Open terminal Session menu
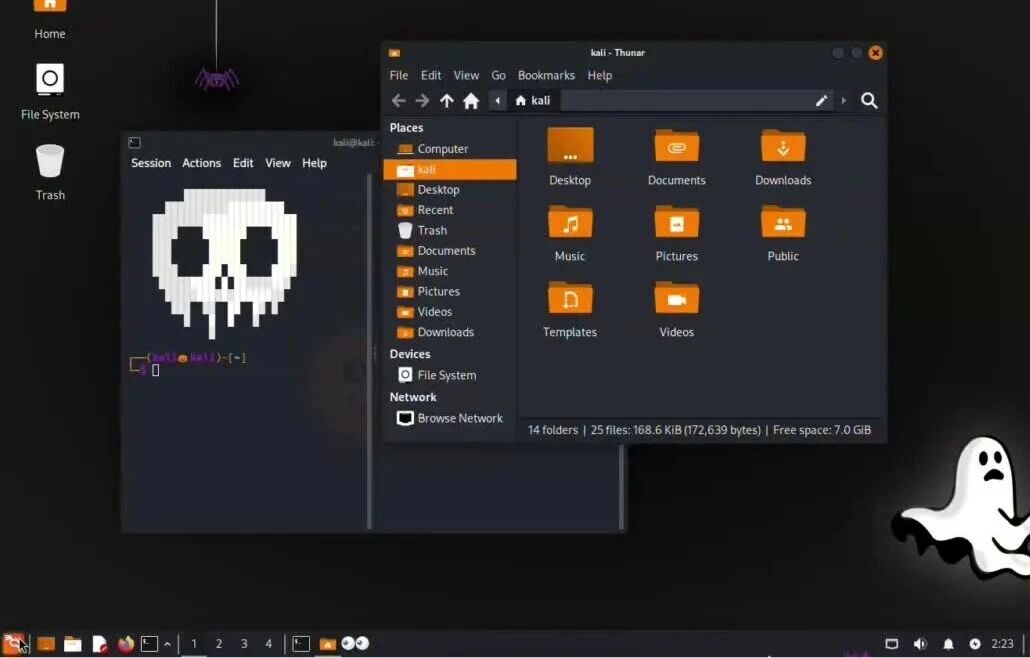Screen dimensions: 1030x658 coord(150,163)
